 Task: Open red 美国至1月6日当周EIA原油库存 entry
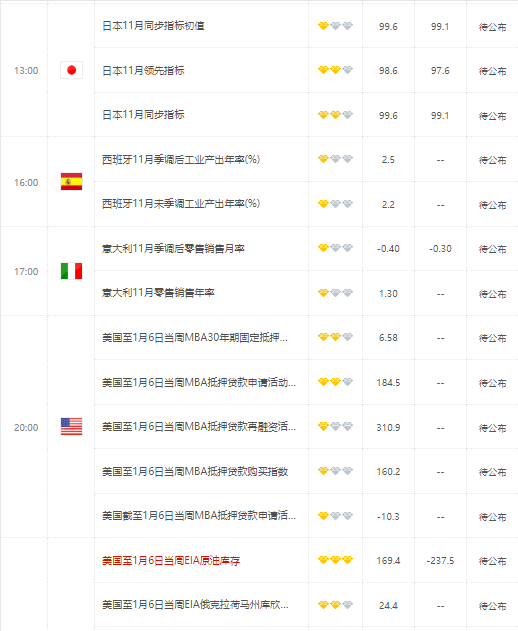(x=171, y=560)
